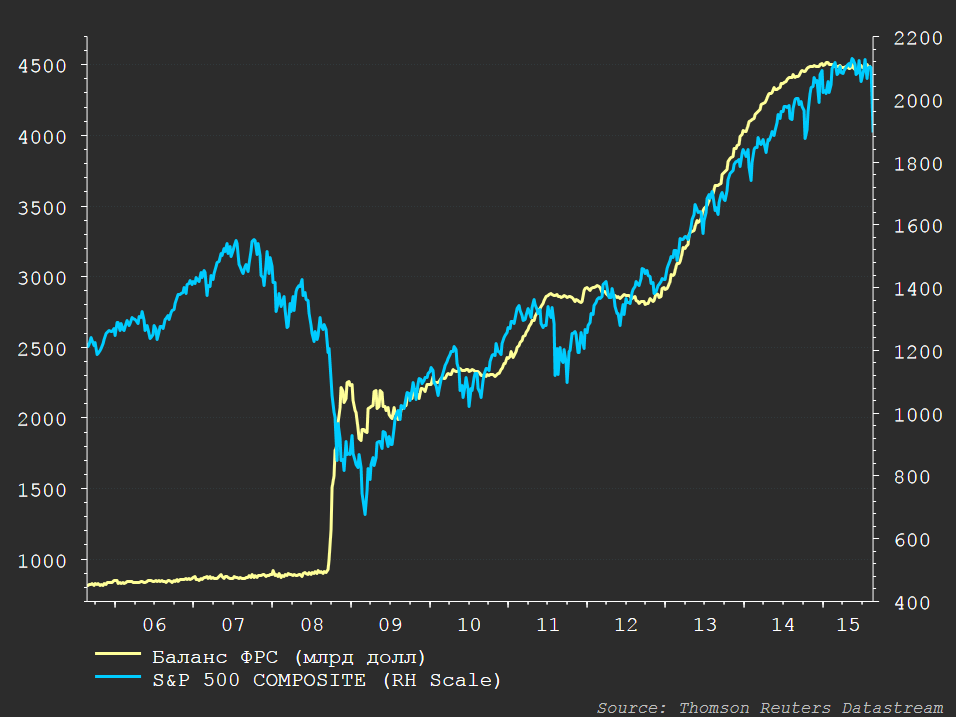Click the S&P 500 lowest trough in 2009
The height and width of the screenshot is (717, 956).
365,514
